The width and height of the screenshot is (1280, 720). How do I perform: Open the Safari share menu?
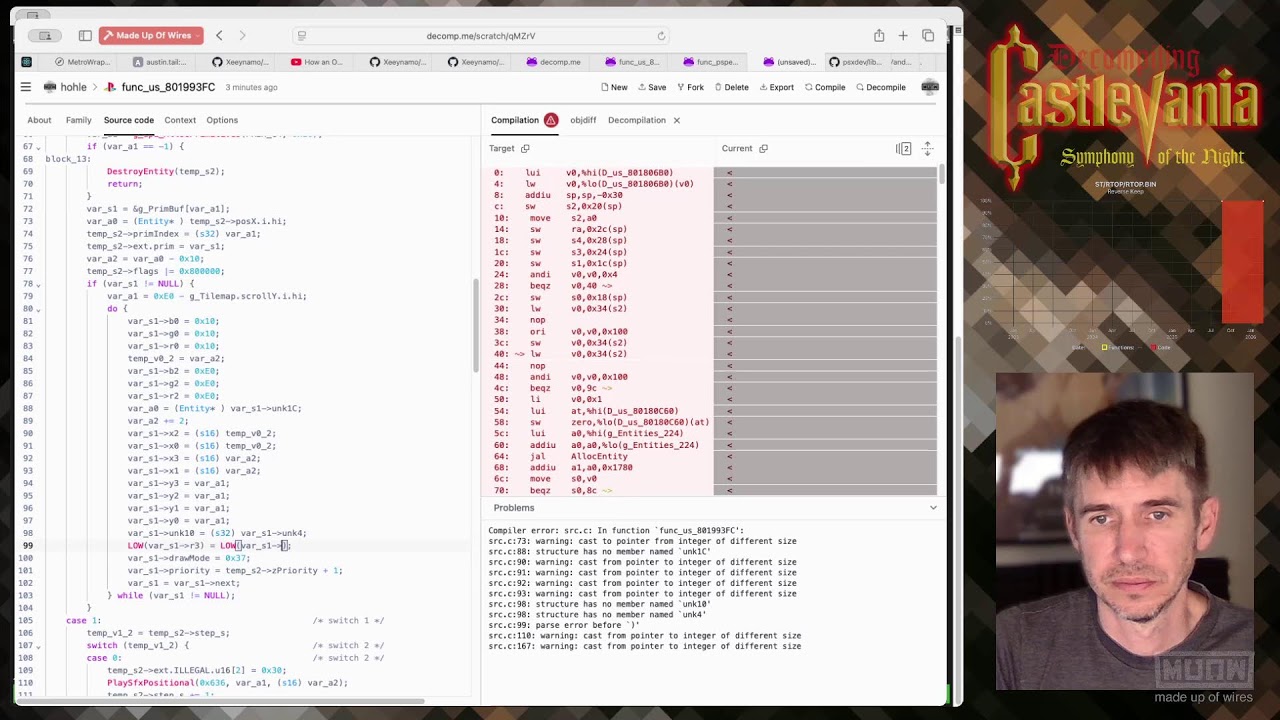(879, 36)
